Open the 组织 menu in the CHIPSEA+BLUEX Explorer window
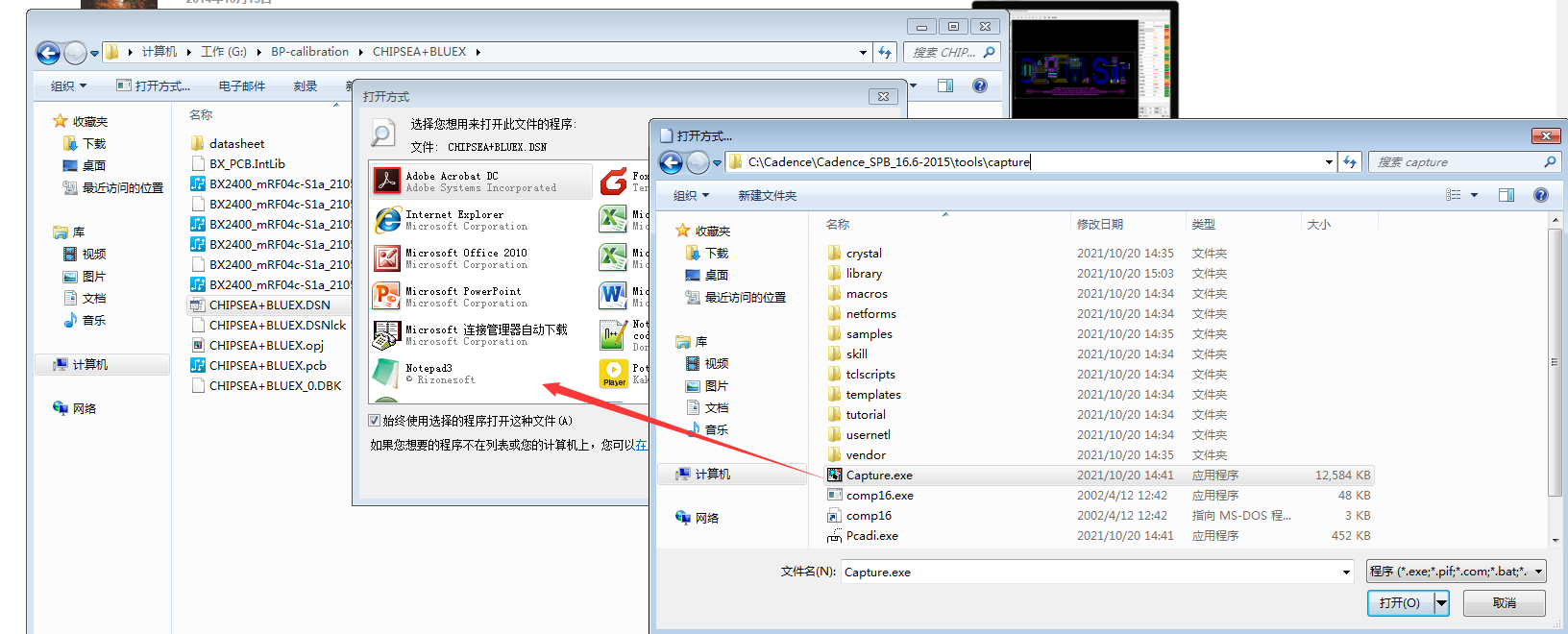1568x634 pixels. click(x=68, y=86)
